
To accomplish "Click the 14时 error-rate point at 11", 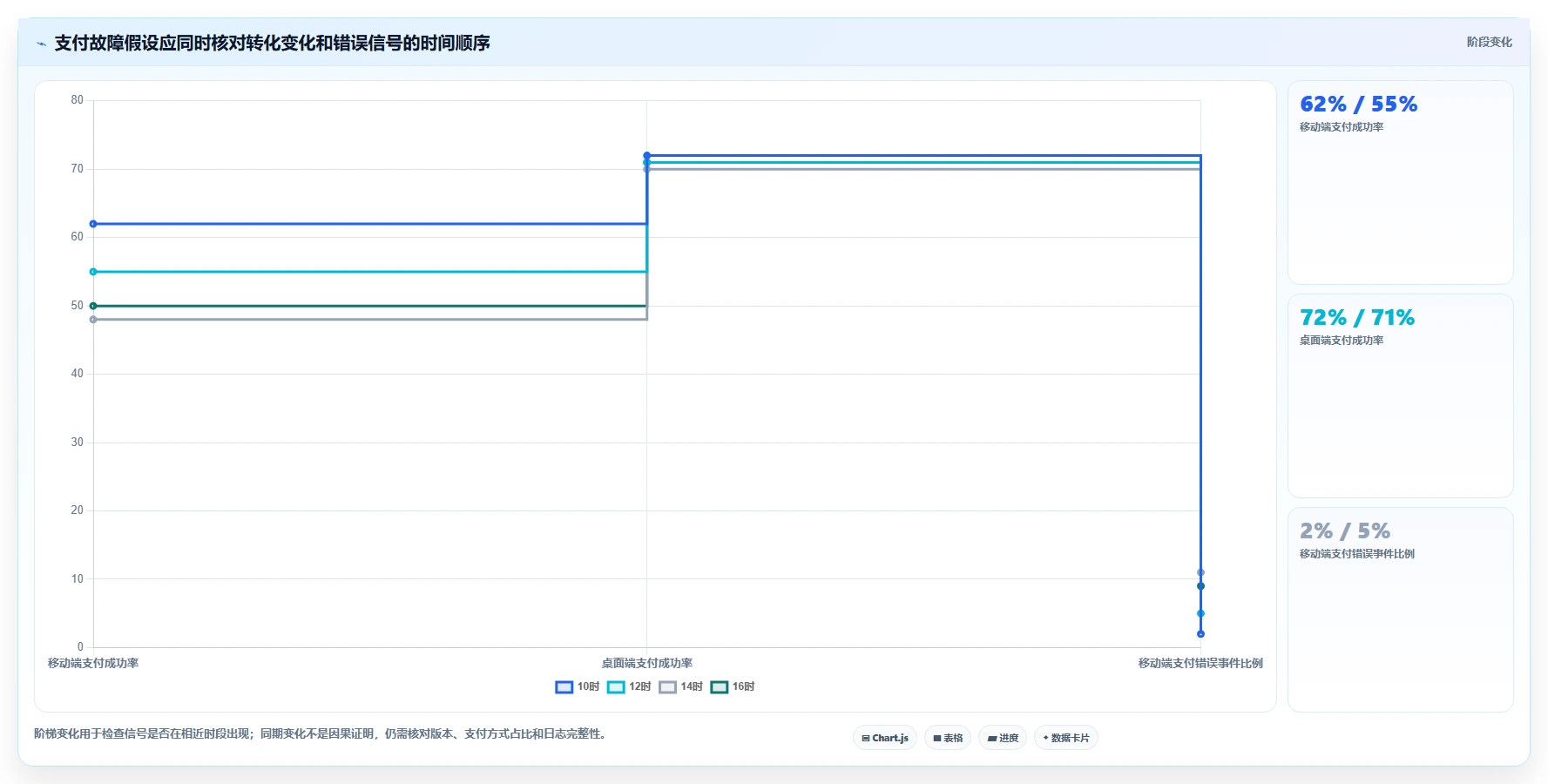I will pyautogui.click(x=1200, y=572).
